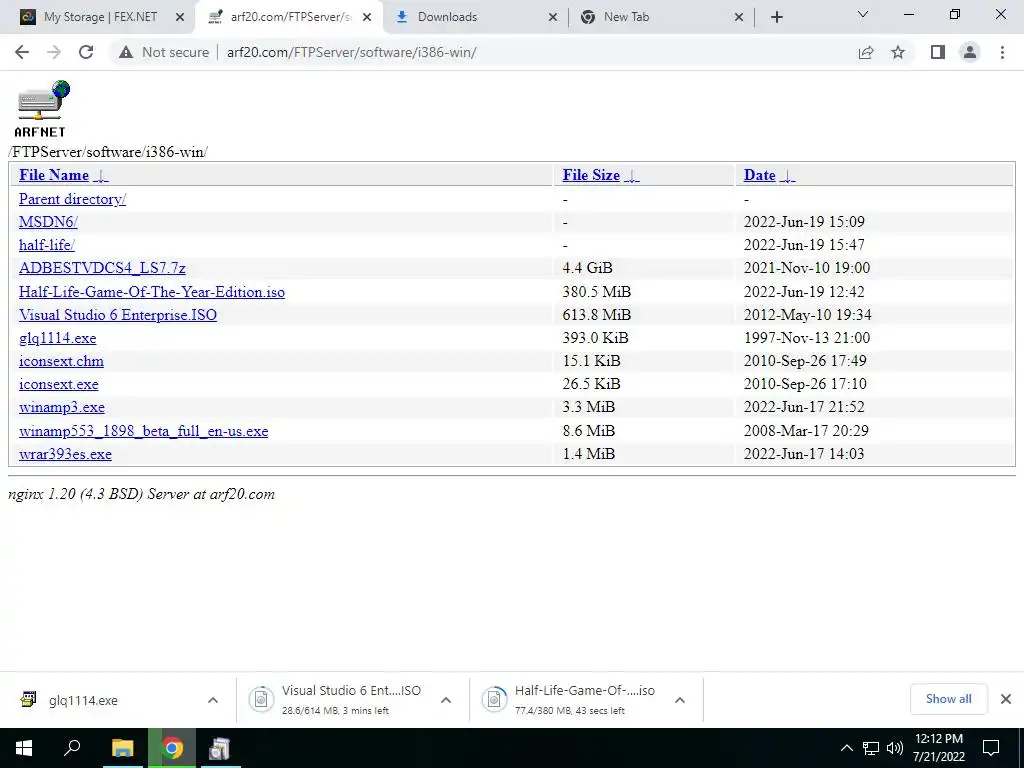
Task: Open the Chrome profile menu
Action: click(x=970, y=52)
